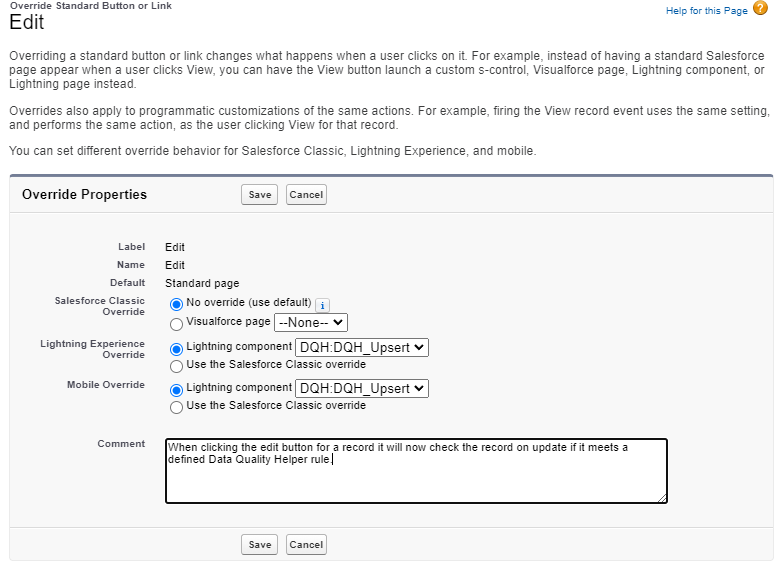
Task: Pick Use the Salesforce Classic override for Lightning Experience
Action: pos(176,366)
